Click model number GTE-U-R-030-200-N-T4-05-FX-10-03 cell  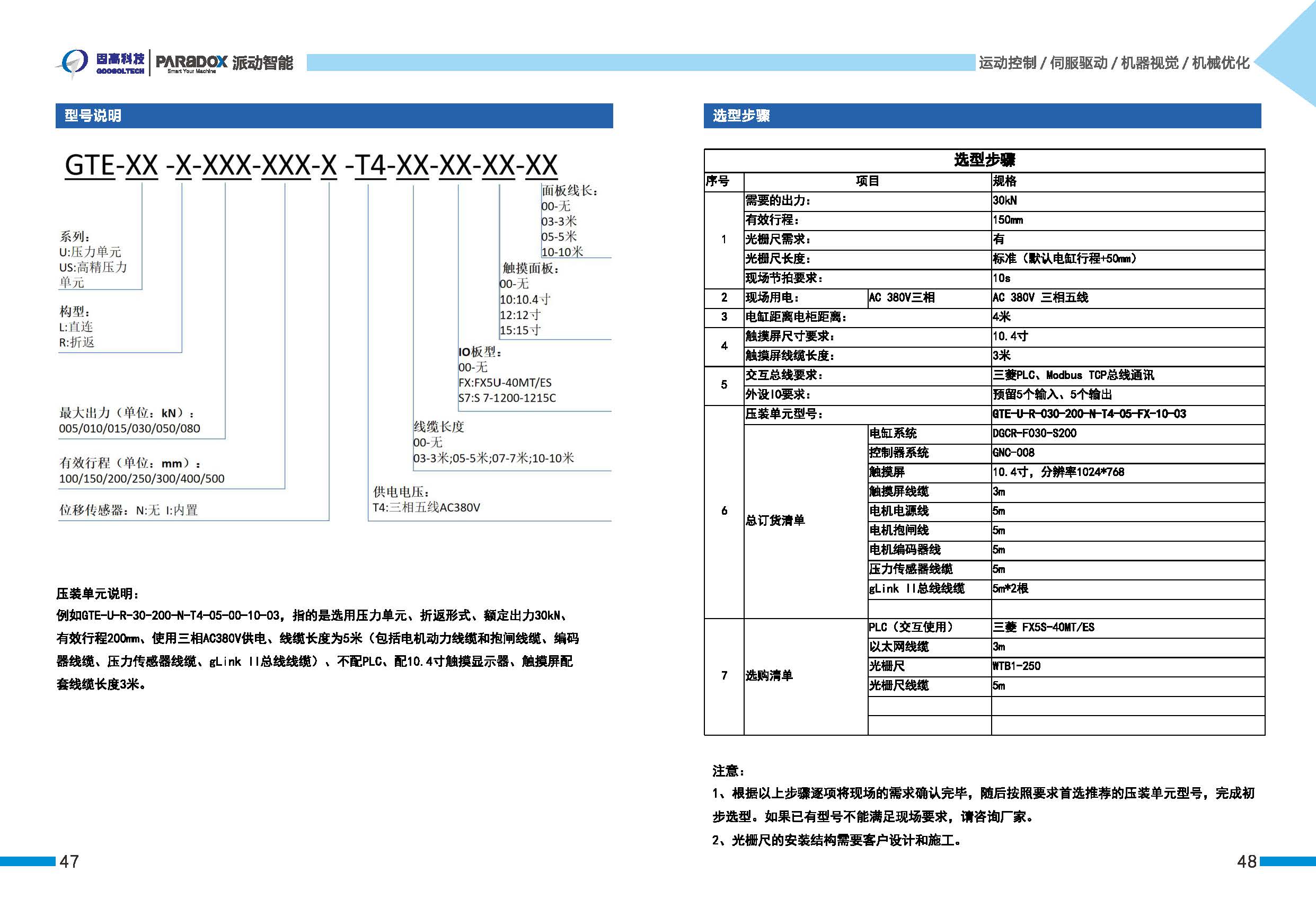click(x=1088, y=413)
